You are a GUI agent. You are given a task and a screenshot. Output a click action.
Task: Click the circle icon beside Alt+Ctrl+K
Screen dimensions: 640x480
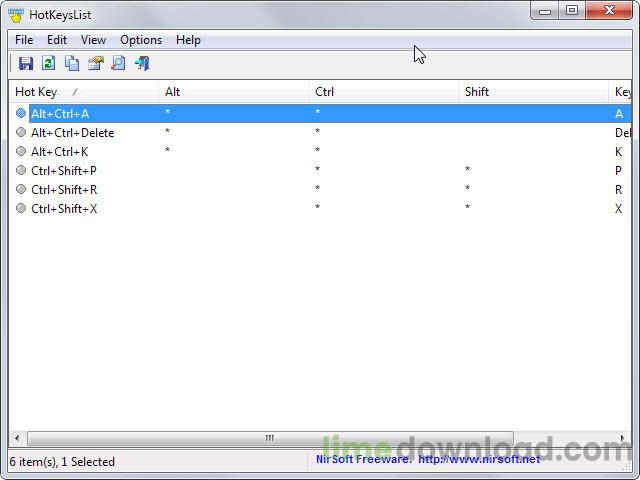click(x=21, y=151)
